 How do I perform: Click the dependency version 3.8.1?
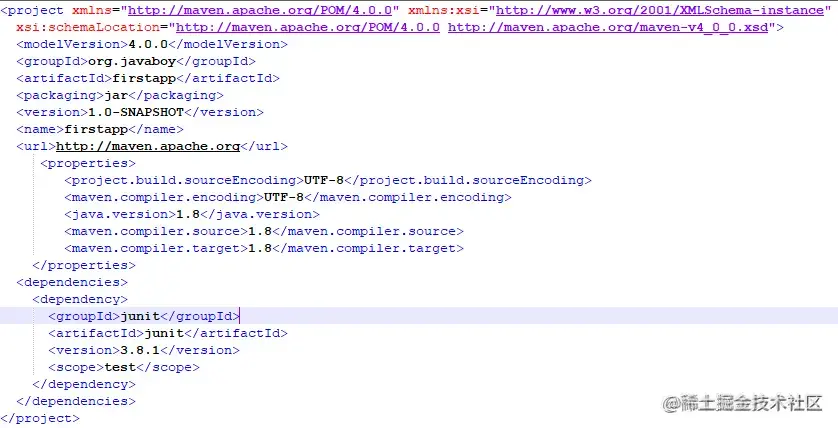tap(140, 351)
